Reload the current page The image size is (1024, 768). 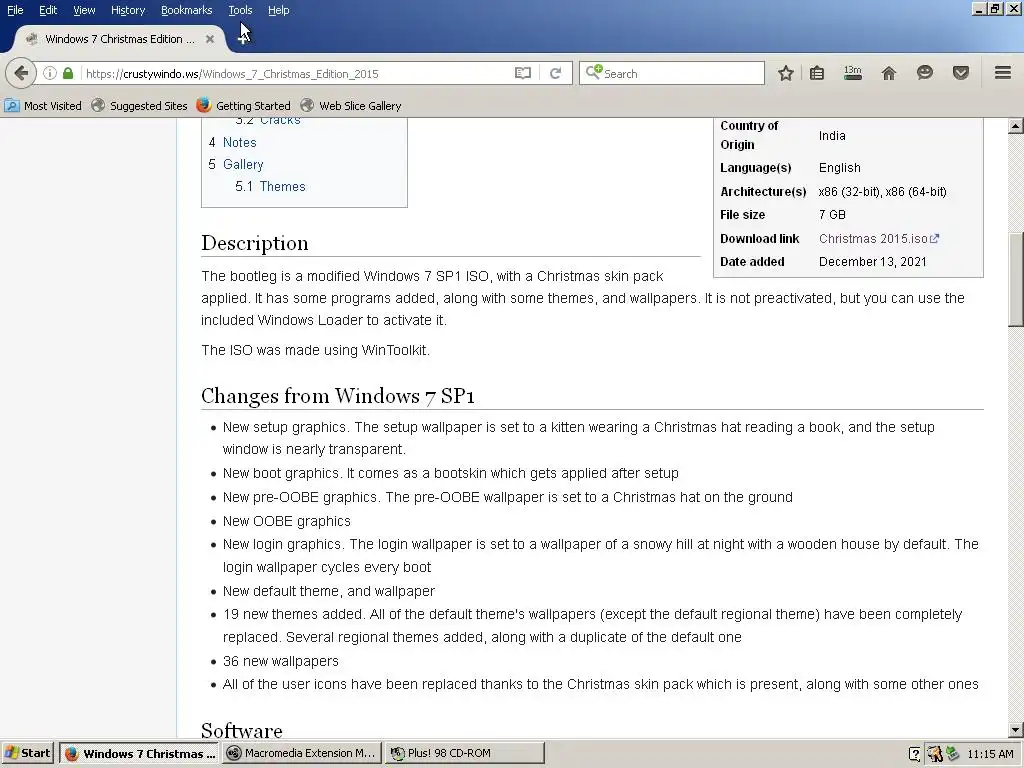coord(556,73)
